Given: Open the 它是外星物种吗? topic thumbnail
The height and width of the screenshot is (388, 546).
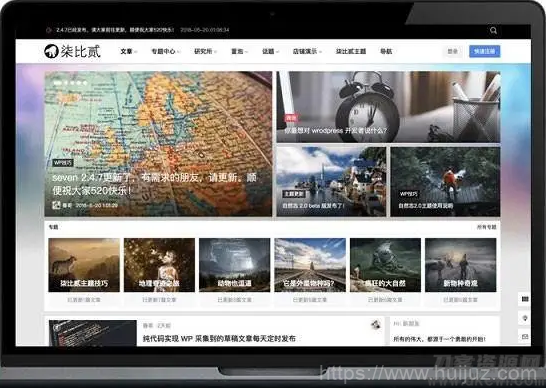Looking at the screenshot, I should tap(310, 265).
